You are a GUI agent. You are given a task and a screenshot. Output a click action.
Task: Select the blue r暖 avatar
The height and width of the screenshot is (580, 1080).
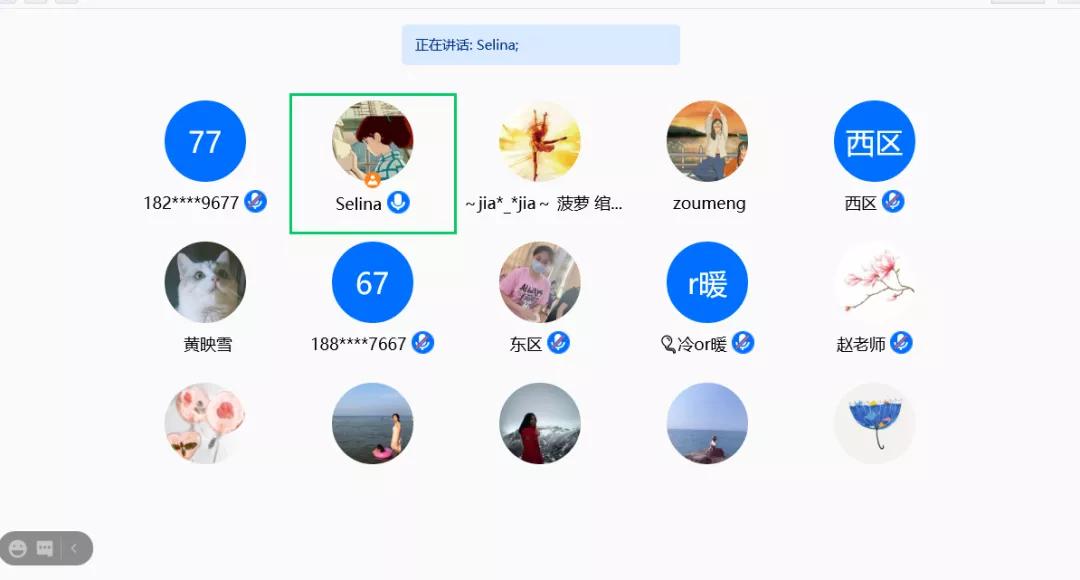click(707, 282)
